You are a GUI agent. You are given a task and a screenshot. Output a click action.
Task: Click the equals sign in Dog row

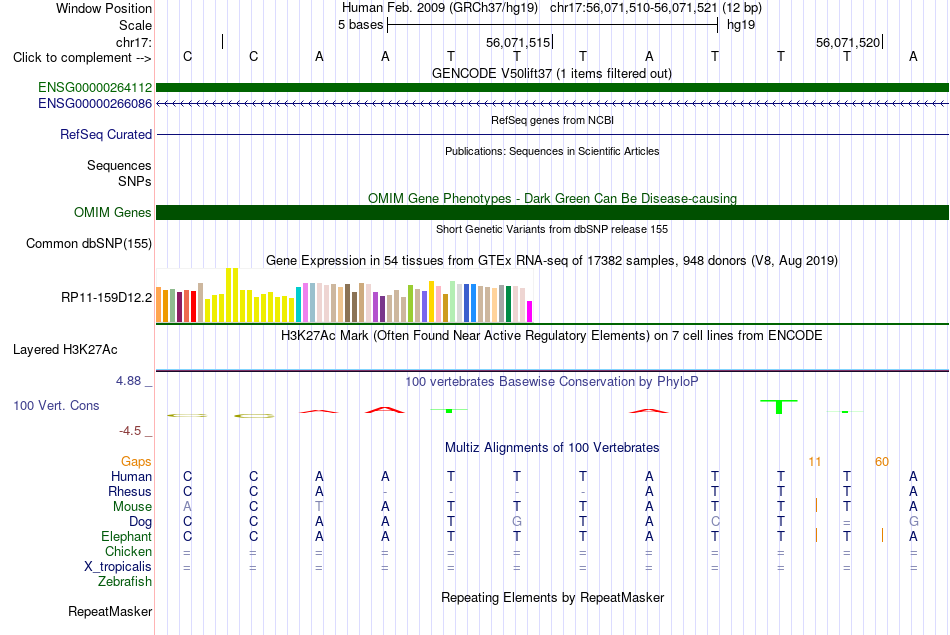click(846, 523)
